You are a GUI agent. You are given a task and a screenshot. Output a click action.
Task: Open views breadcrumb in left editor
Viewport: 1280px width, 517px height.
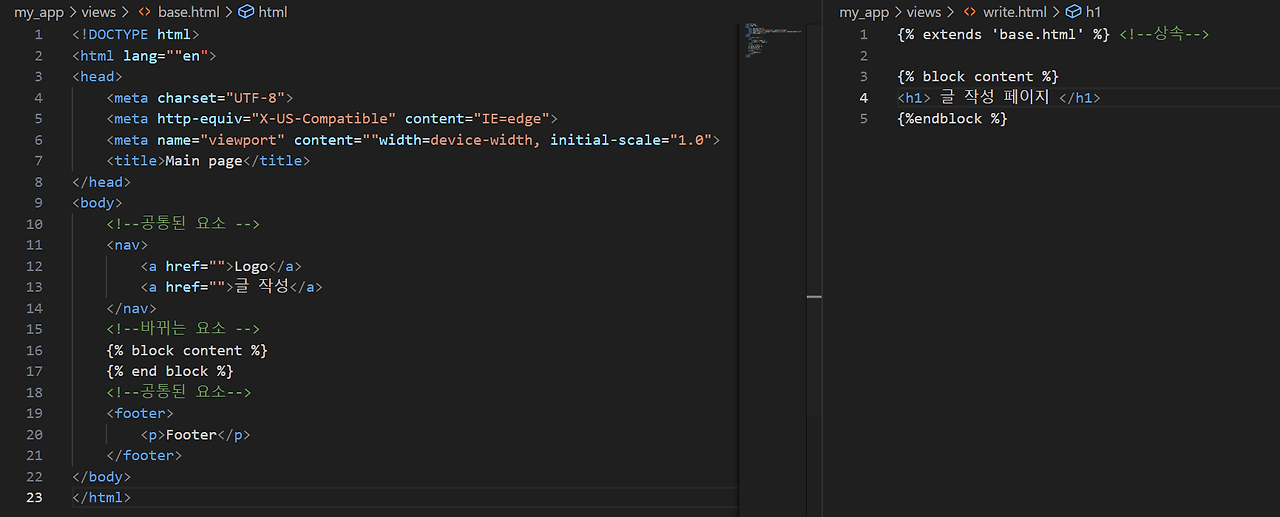click(x=98, y=12)
